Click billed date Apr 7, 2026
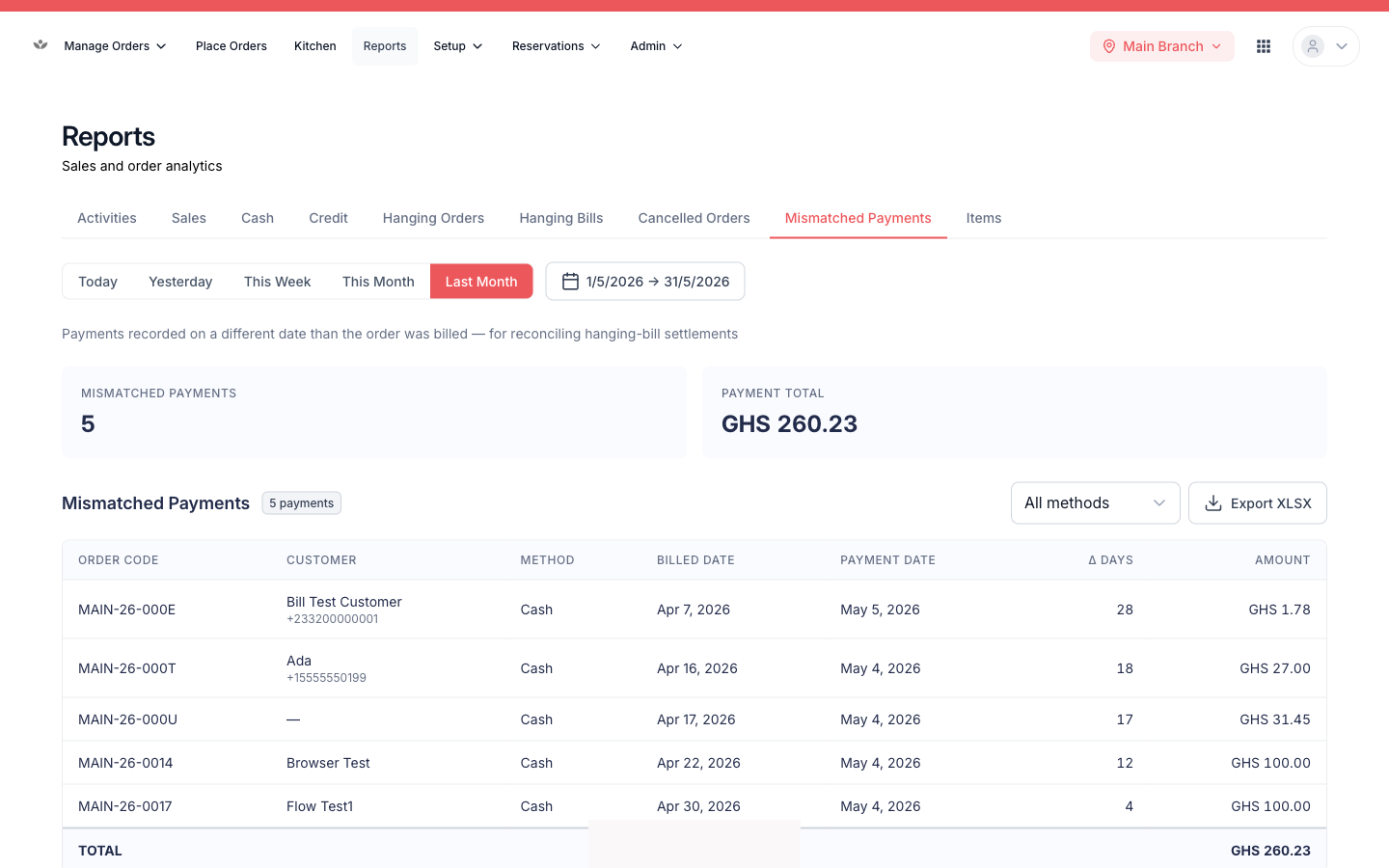This screenshot has height=868, width=1389. coord(694,610)
